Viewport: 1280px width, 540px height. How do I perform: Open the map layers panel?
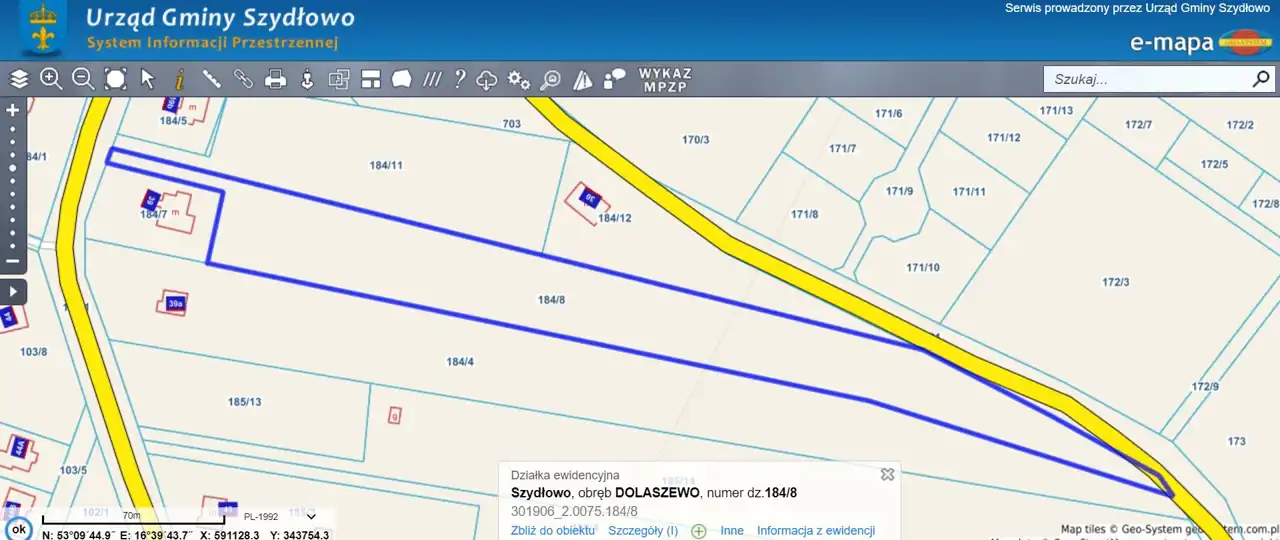click(19, 79)
